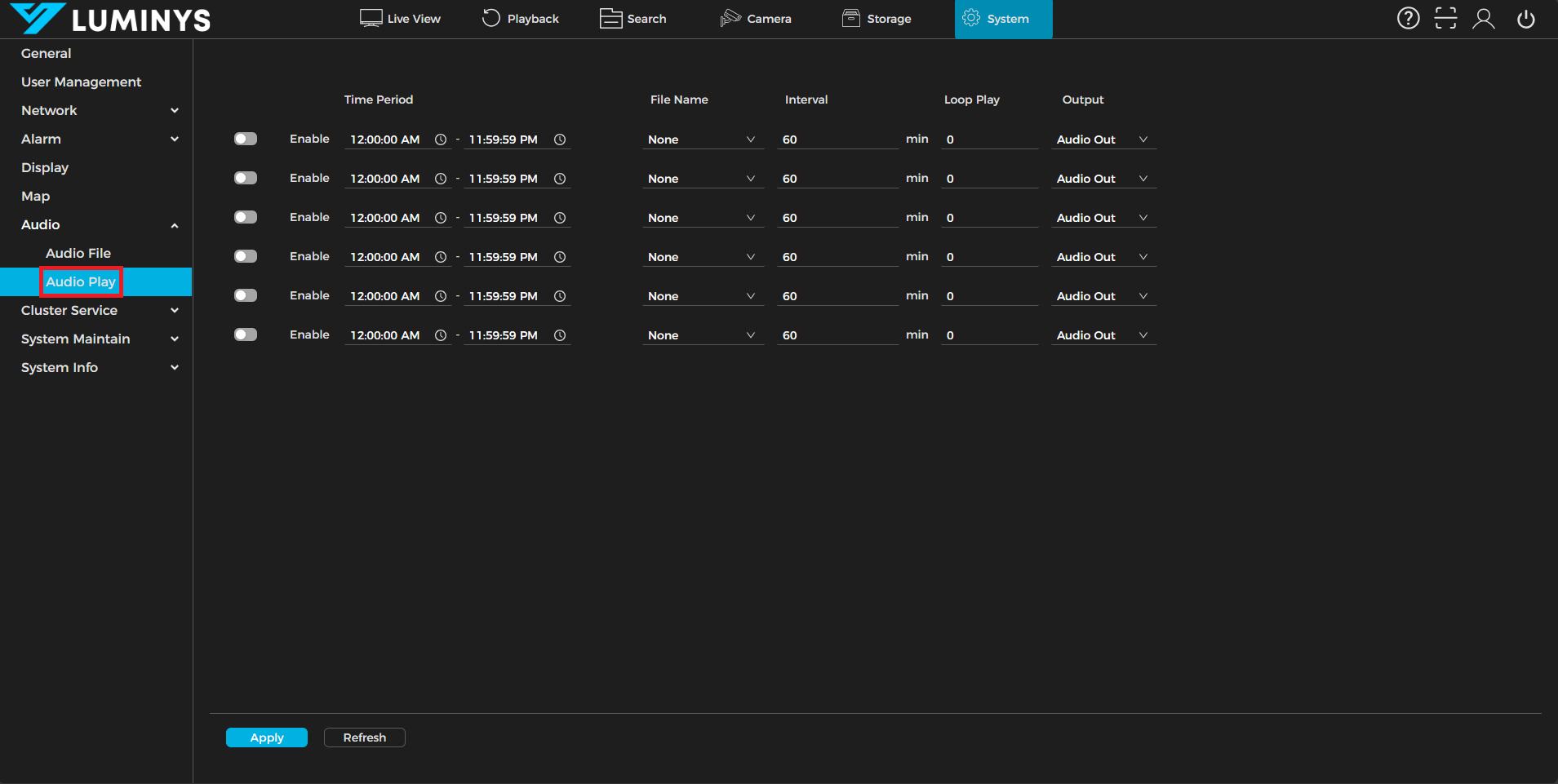This screenshot has width=1558, height=784.
Task: Click the Interval field in first row
Action: point(837,140)
